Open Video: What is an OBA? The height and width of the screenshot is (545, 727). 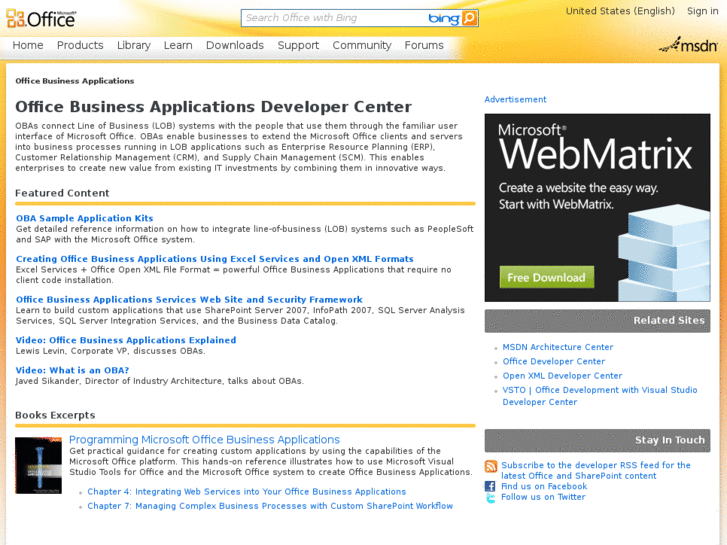tap(72, 370)
